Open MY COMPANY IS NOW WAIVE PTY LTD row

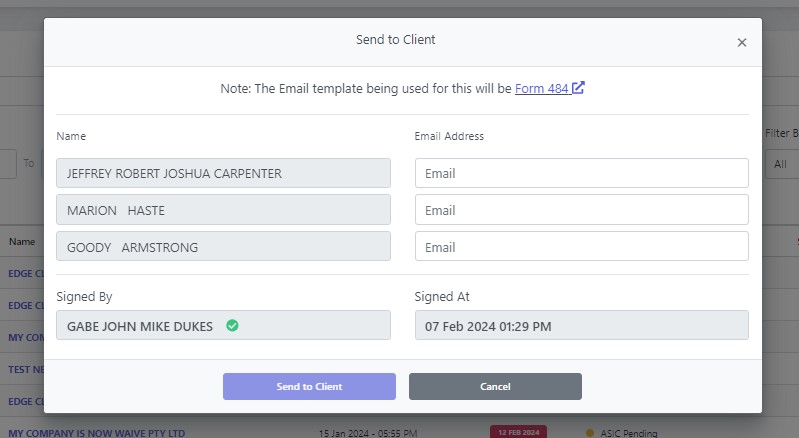[x=97, y=433]
